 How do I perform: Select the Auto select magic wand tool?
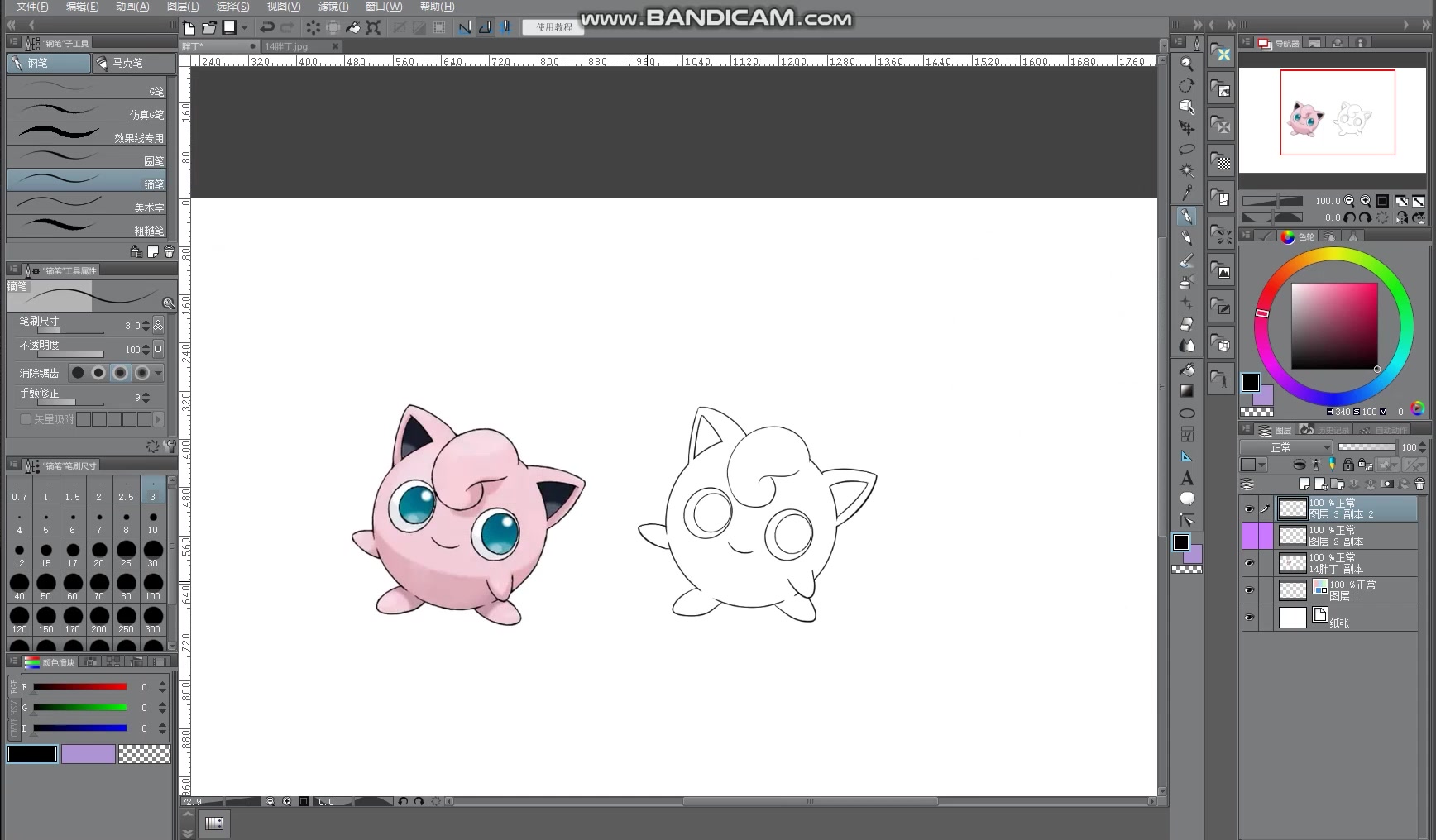pos(1186,171)
